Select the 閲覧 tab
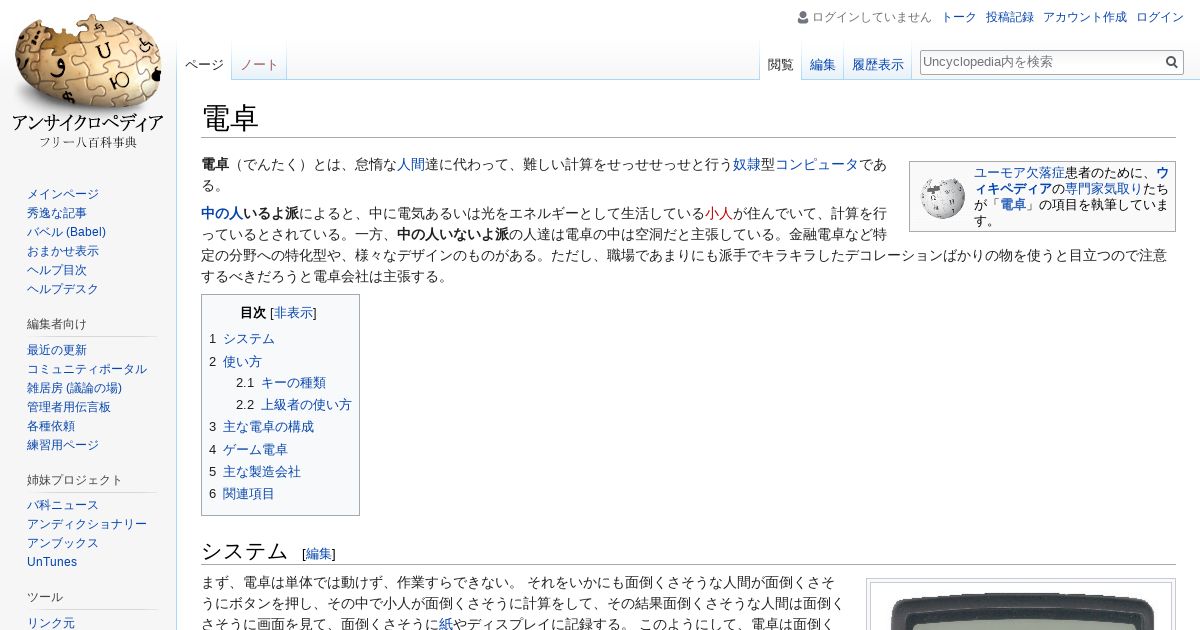Screen dimensions: 1200x630 pyautogui.click(x=780, y=64)
